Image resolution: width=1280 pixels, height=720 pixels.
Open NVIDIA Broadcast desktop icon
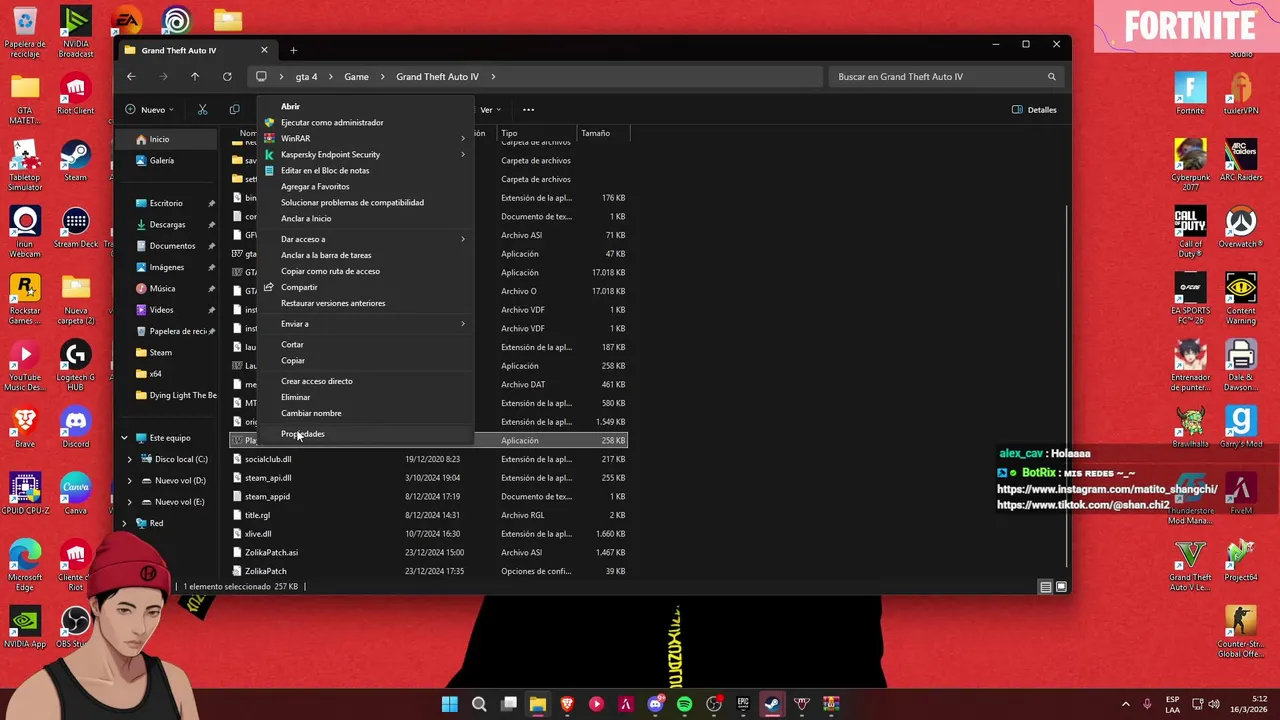click(x=75, y=32)
